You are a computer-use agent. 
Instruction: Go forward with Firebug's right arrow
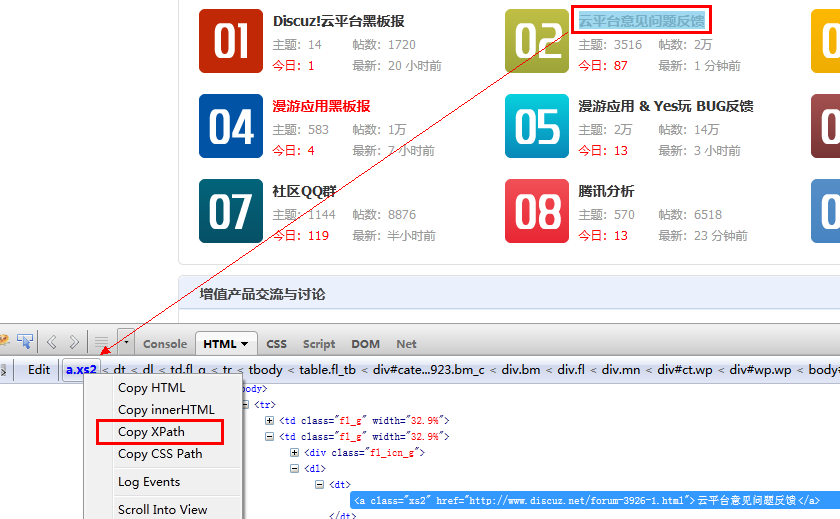(74, 342)
